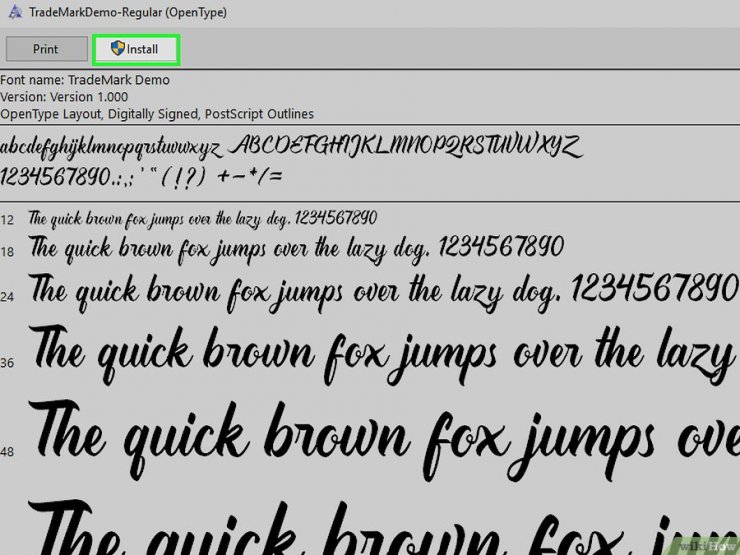Click the 18-point quick brown fox sample

pos(296,249)
